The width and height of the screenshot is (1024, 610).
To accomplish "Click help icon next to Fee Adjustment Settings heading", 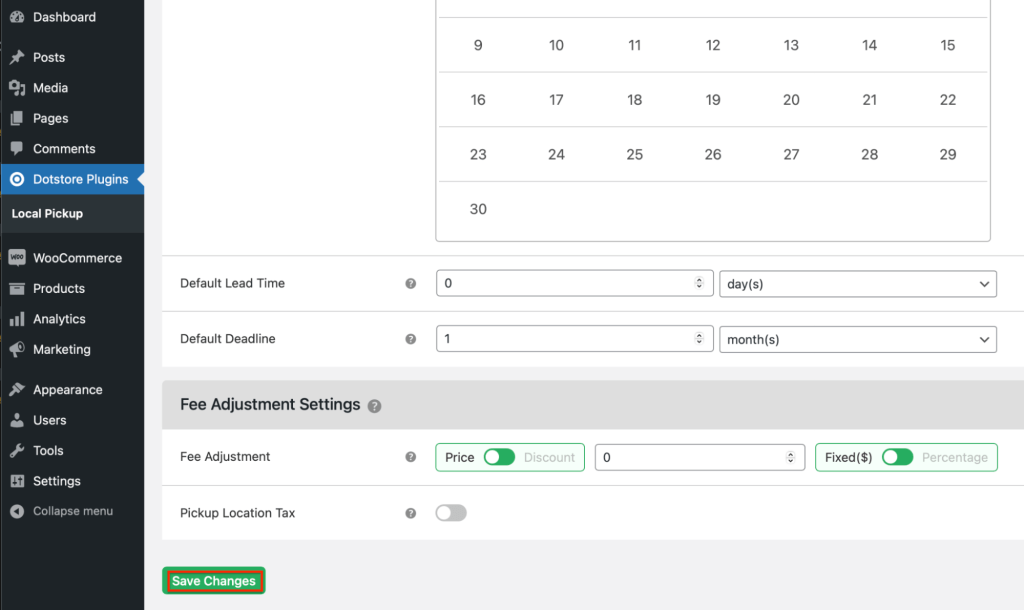I will (x=374, y=406).
